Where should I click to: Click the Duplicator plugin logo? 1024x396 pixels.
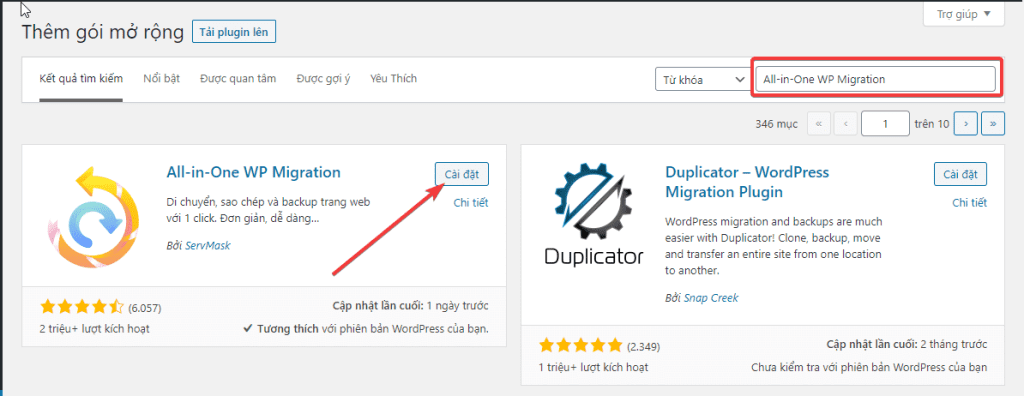594,215
